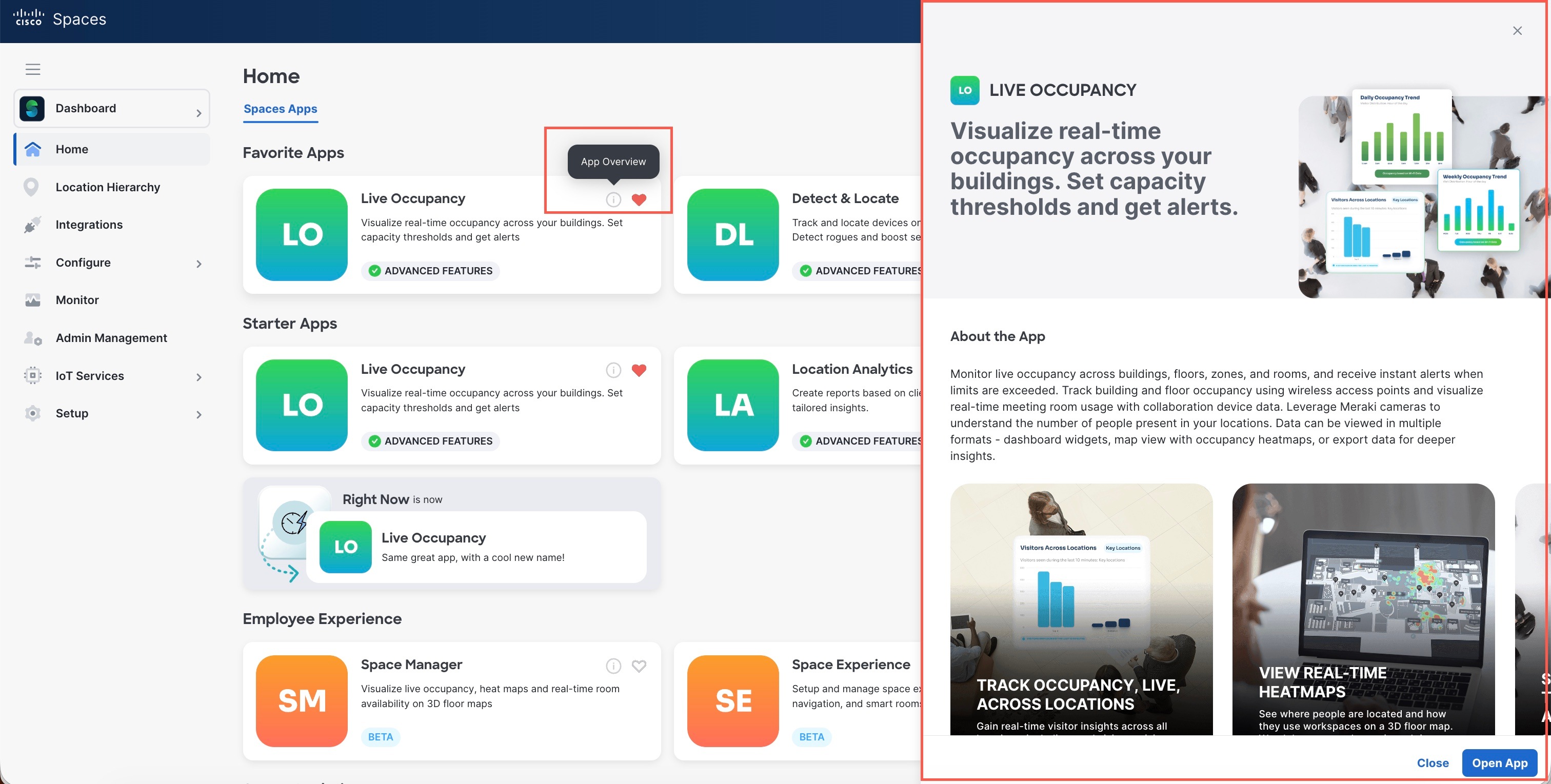Click the View Real-Time Heatmaps thumbnail
This screenshot has height=784, width=1551.
tap(1363, 608)
